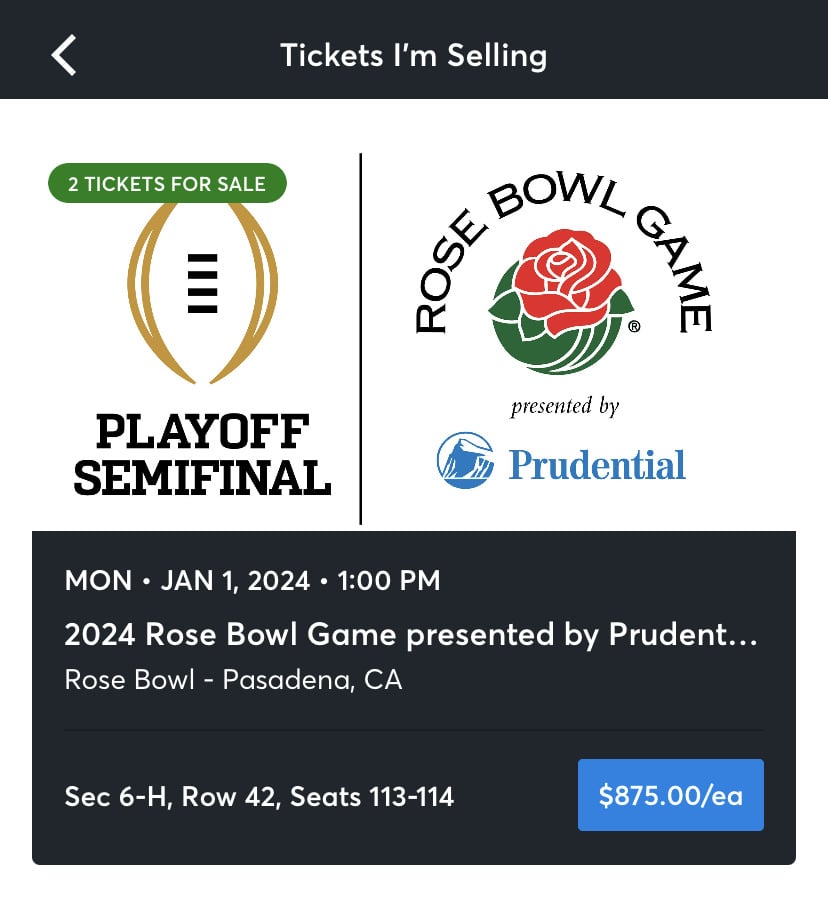828x898 pixels.
Task: Tap the Prudential rock logo icon
Action: point(466,461)
